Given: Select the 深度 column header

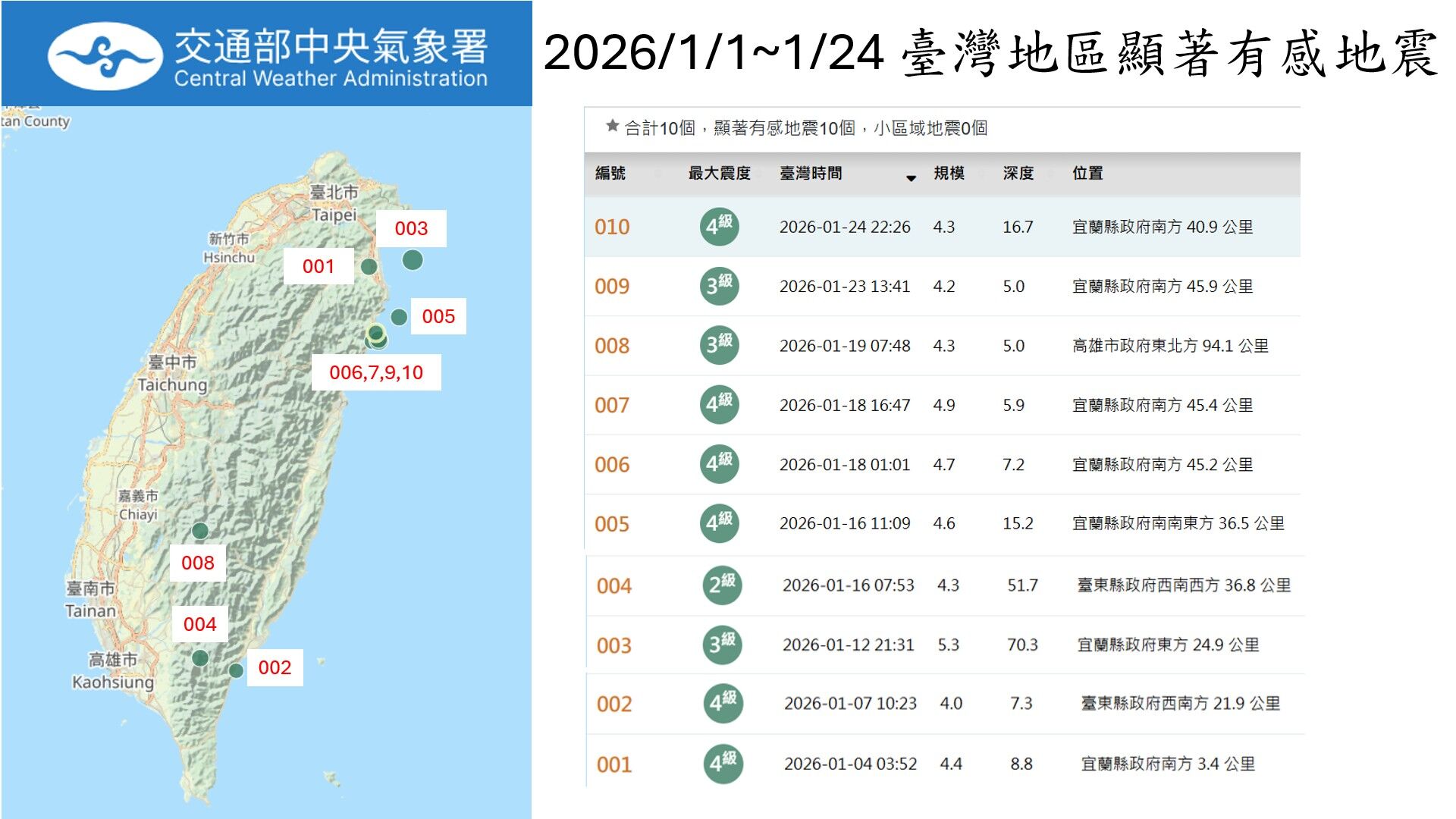Looking at the screenshot, I should pos(1018,173).
